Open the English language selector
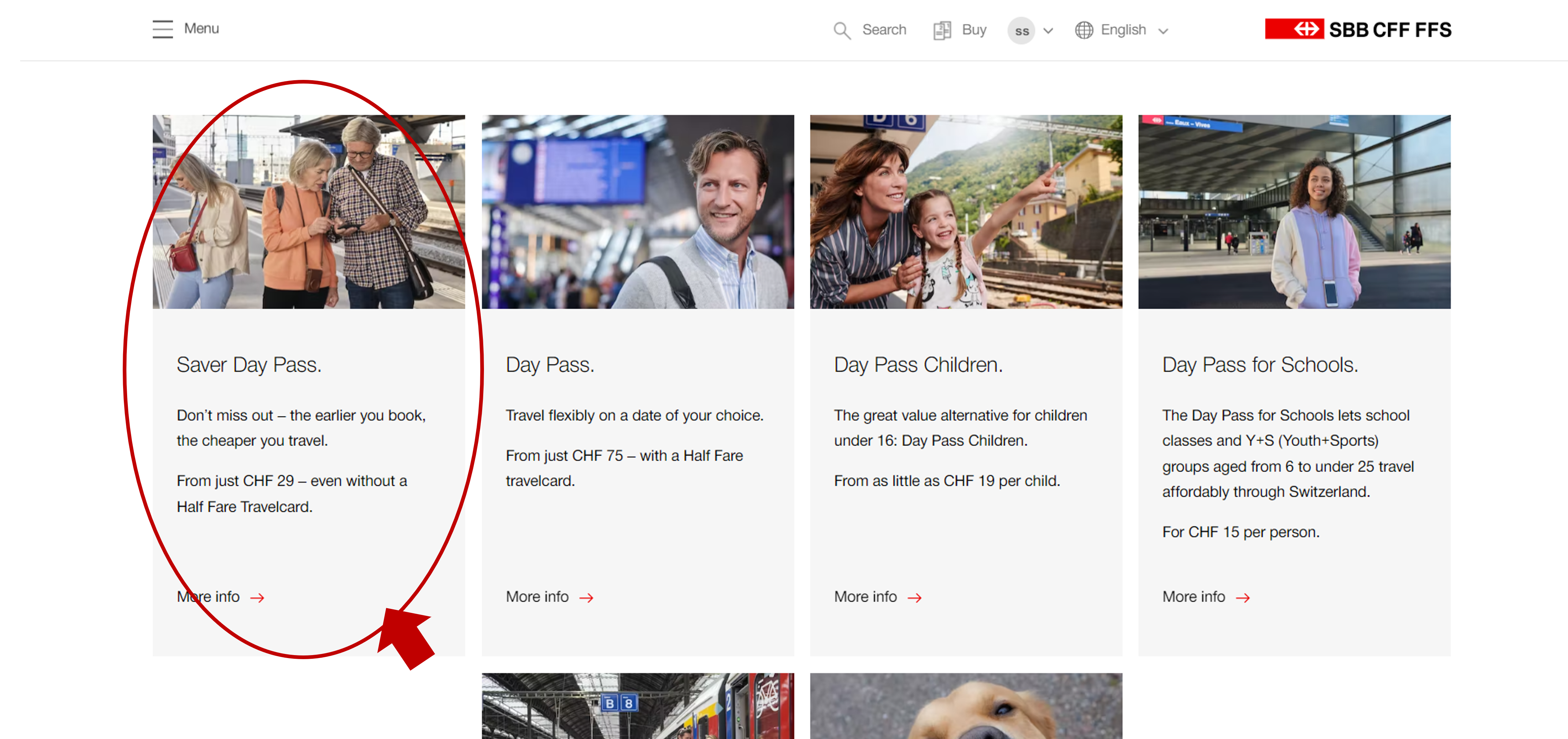 (x=1123, y=30)
